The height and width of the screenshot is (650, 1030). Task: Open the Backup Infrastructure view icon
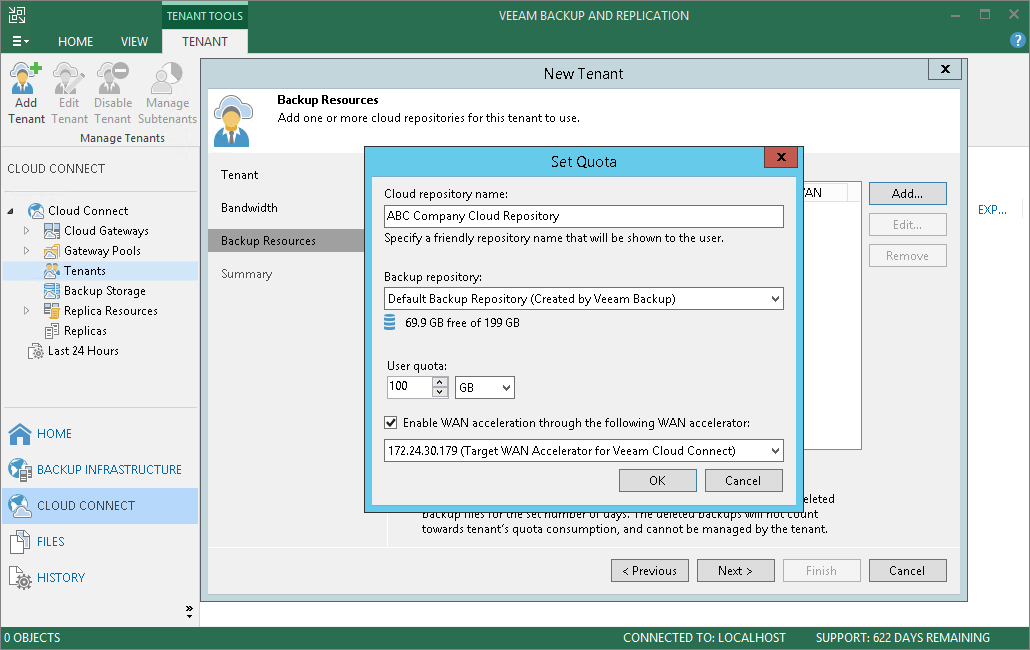coord(20,470)
